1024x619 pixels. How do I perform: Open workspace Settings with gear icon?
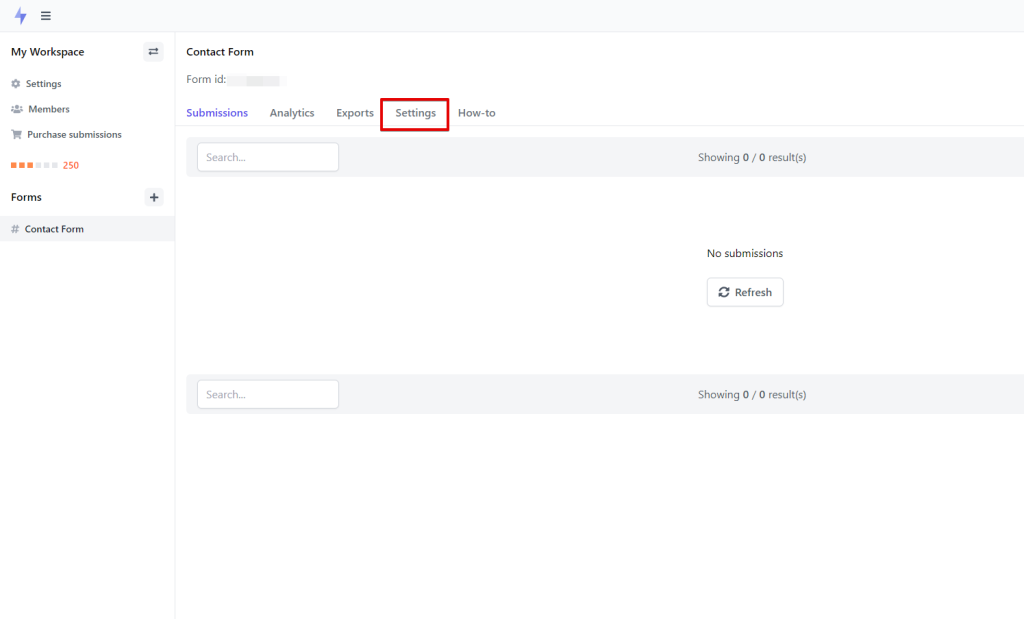[x=37, y=84]
